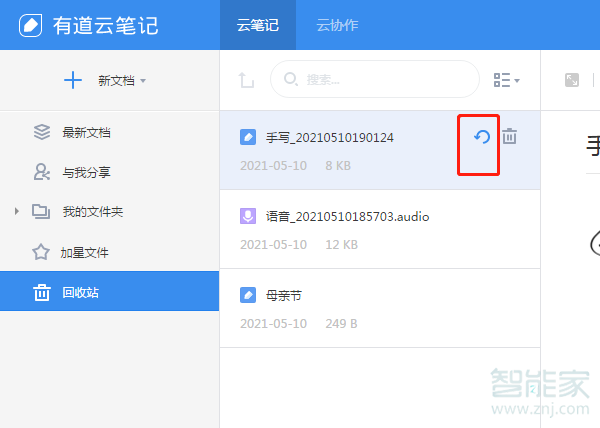This screenshot has width=600, height=428.
Task: Expand the 我的文件夹 tree arrow
Action: tap(16, 212)
